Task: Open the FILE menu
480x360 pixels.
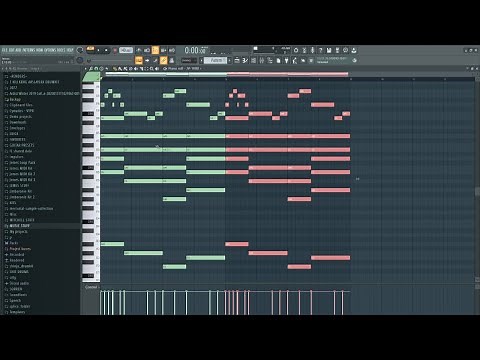Action: pyautogui.click(x=4, y=50)
